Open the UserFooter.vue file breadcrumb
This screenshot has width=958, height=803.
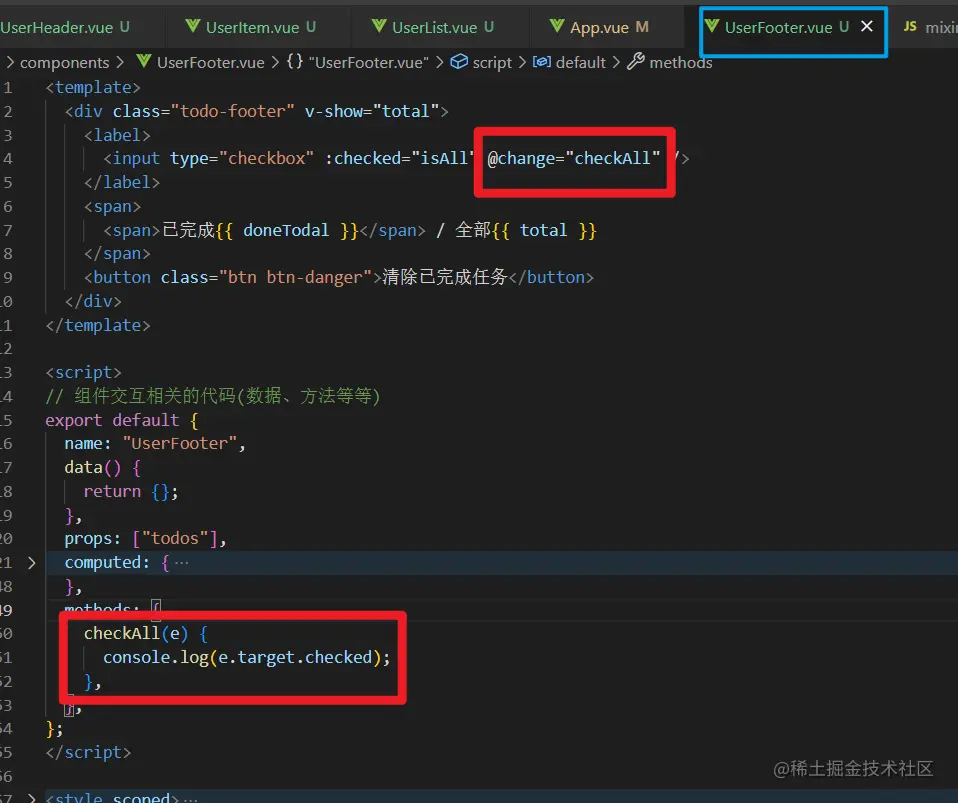(x=210, y=62)
